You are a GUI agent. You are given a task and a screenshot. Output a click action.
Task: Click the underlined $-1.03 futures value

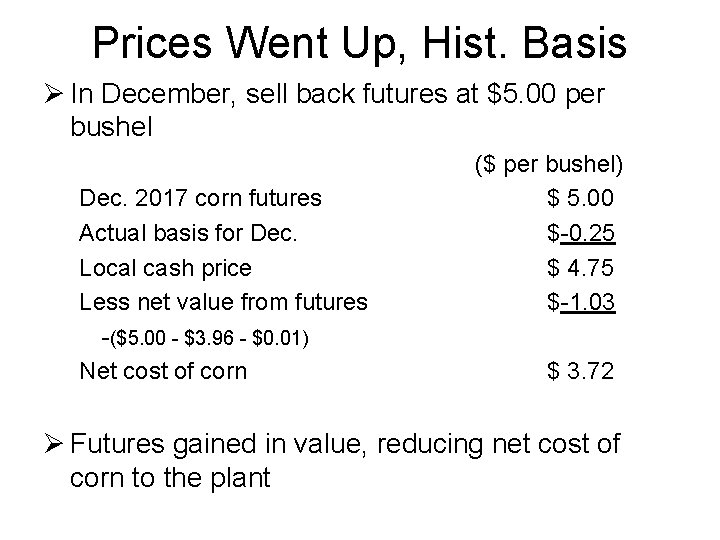581,302
